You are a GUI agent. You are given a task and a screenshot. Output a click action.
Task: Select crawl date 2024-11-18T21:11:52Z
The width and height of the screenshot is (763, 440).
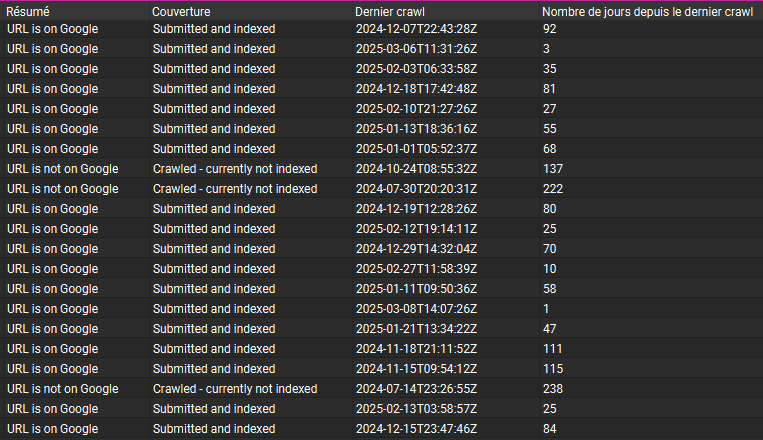point(417,348)
